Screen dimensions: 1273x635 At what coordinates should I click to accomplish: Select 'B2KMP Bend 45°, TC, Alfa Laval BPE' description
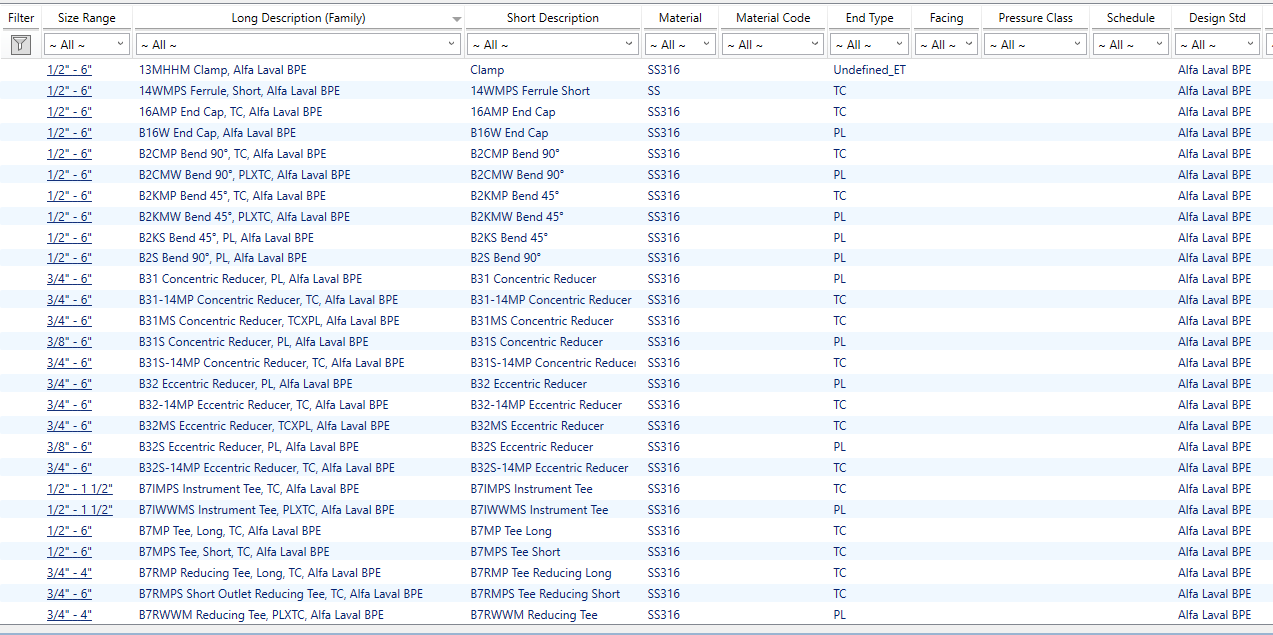(232, 196)
